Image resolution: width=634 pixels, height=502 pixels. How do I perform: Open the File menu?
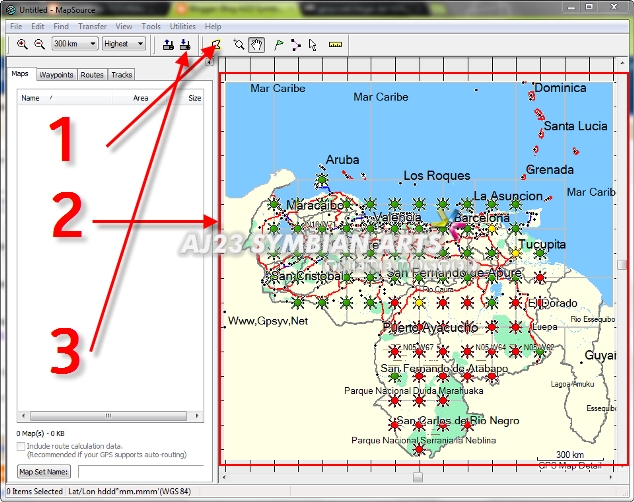(x=16, y=26)
